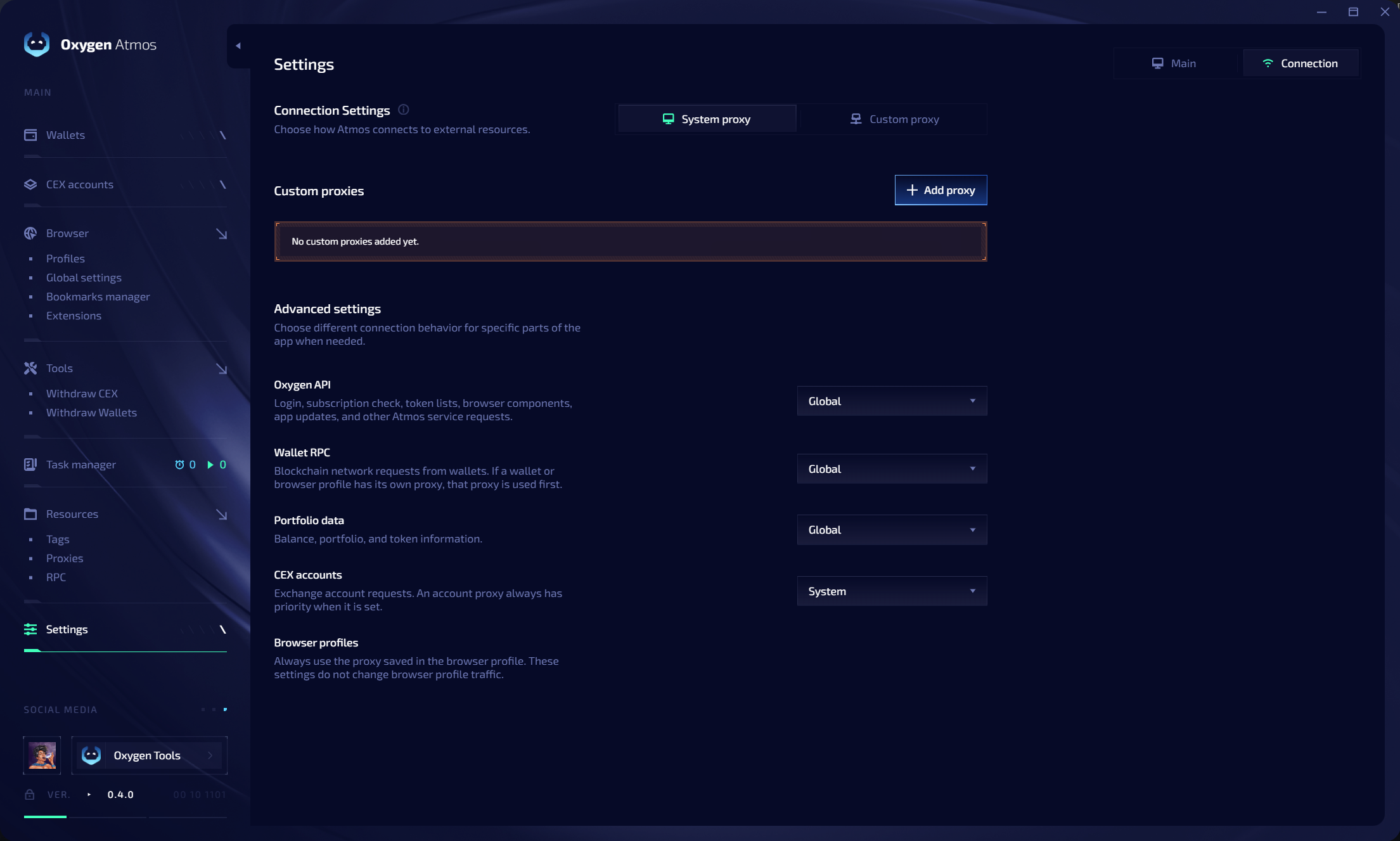Click the Social Media pagination dots
Viewport: 1400px width, 841px height.
point(214,709)
